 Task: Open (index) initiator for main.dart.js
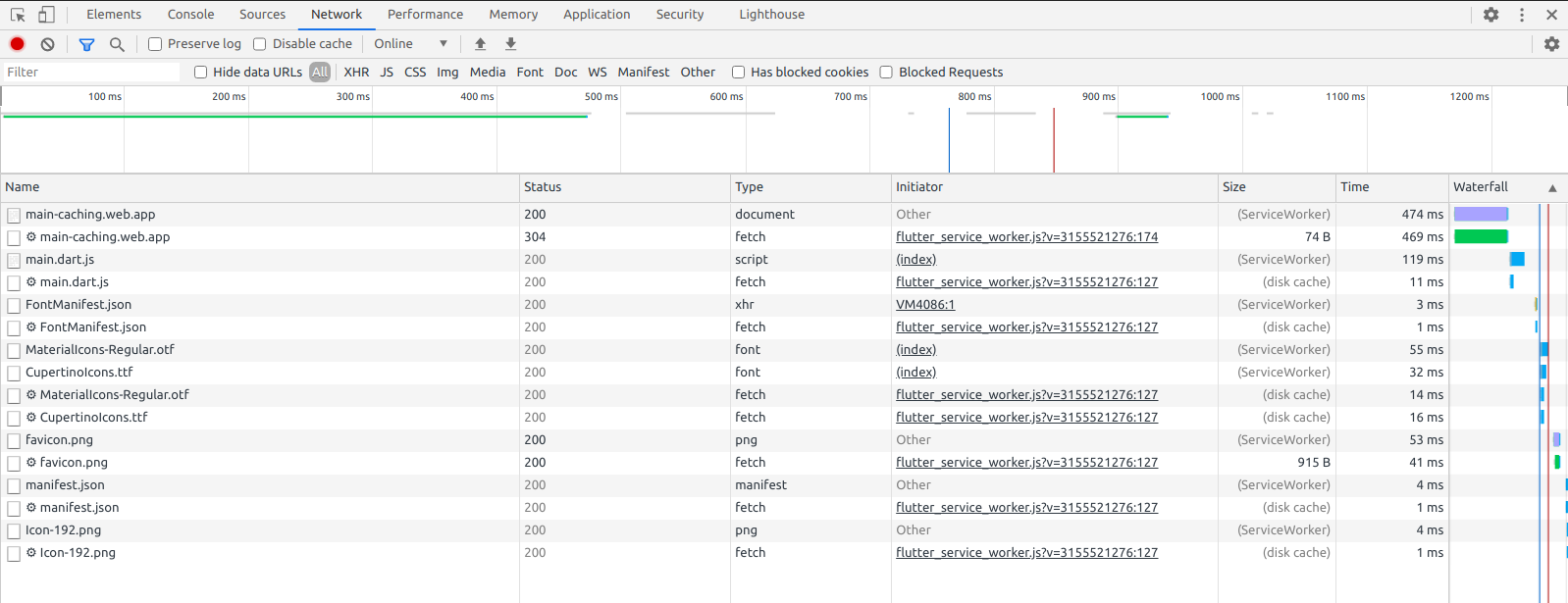915,260
